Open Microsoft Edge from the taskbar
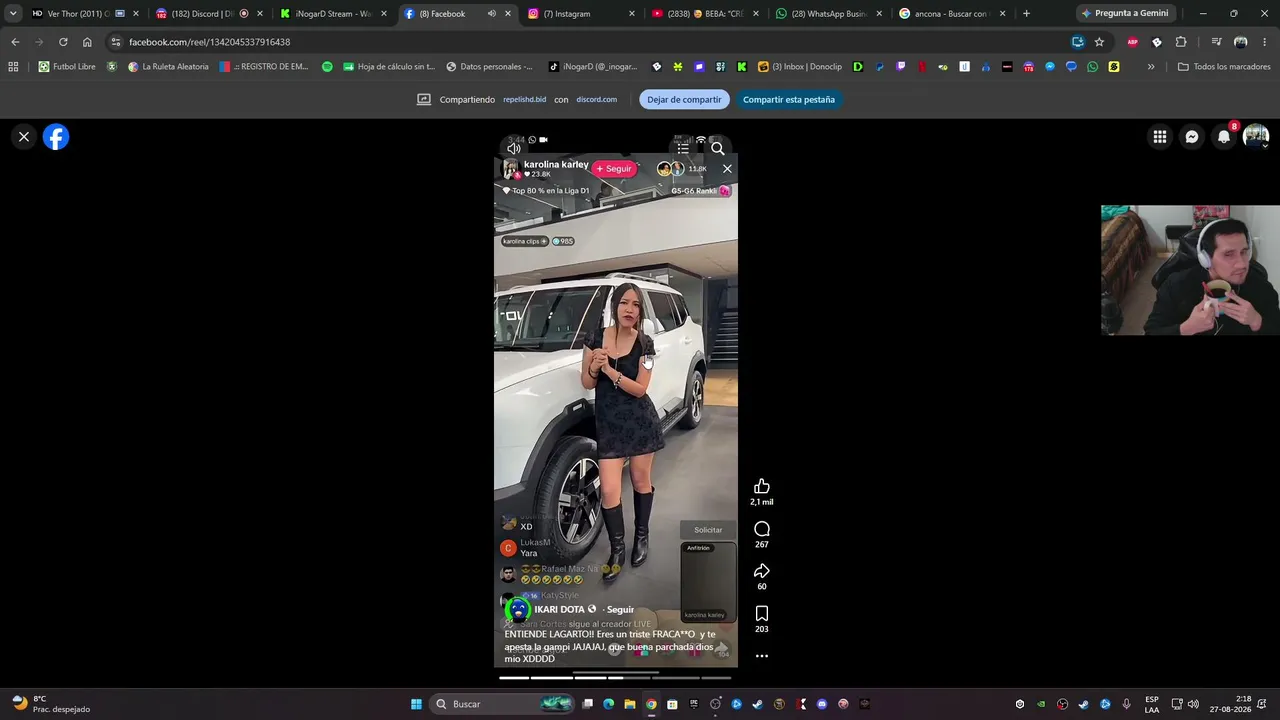Viewport: 1280px width, 720px height. click(x=608, y=704)
